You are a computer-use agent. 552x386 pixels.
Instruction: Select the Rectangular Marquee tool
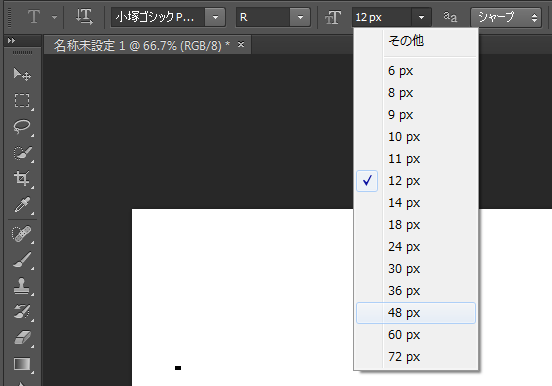pos(22,100)
